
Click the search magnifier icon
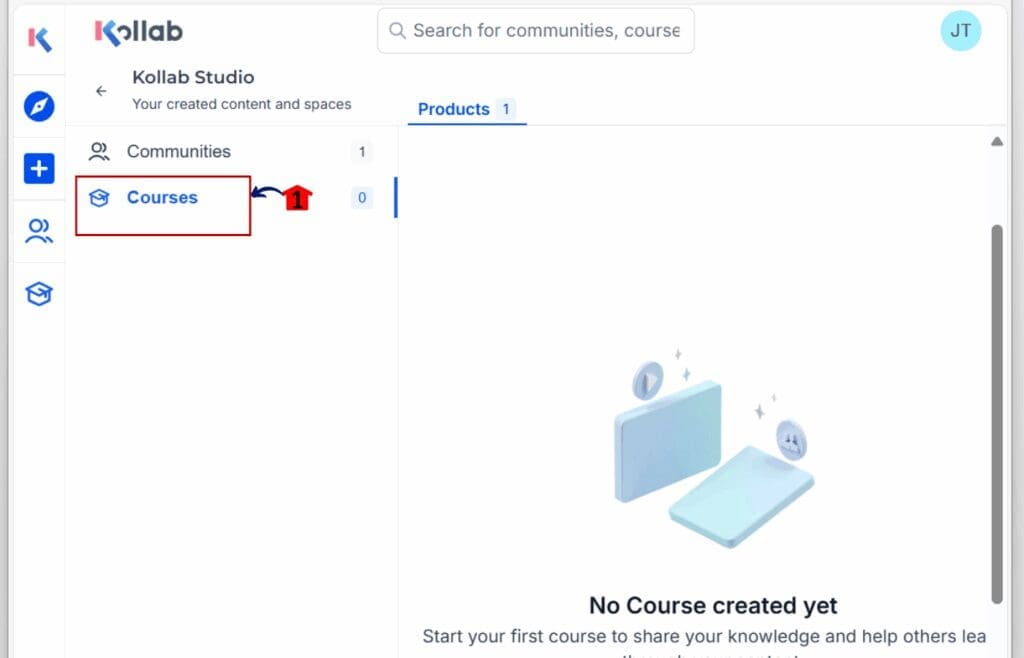click(x=396, y=31)
